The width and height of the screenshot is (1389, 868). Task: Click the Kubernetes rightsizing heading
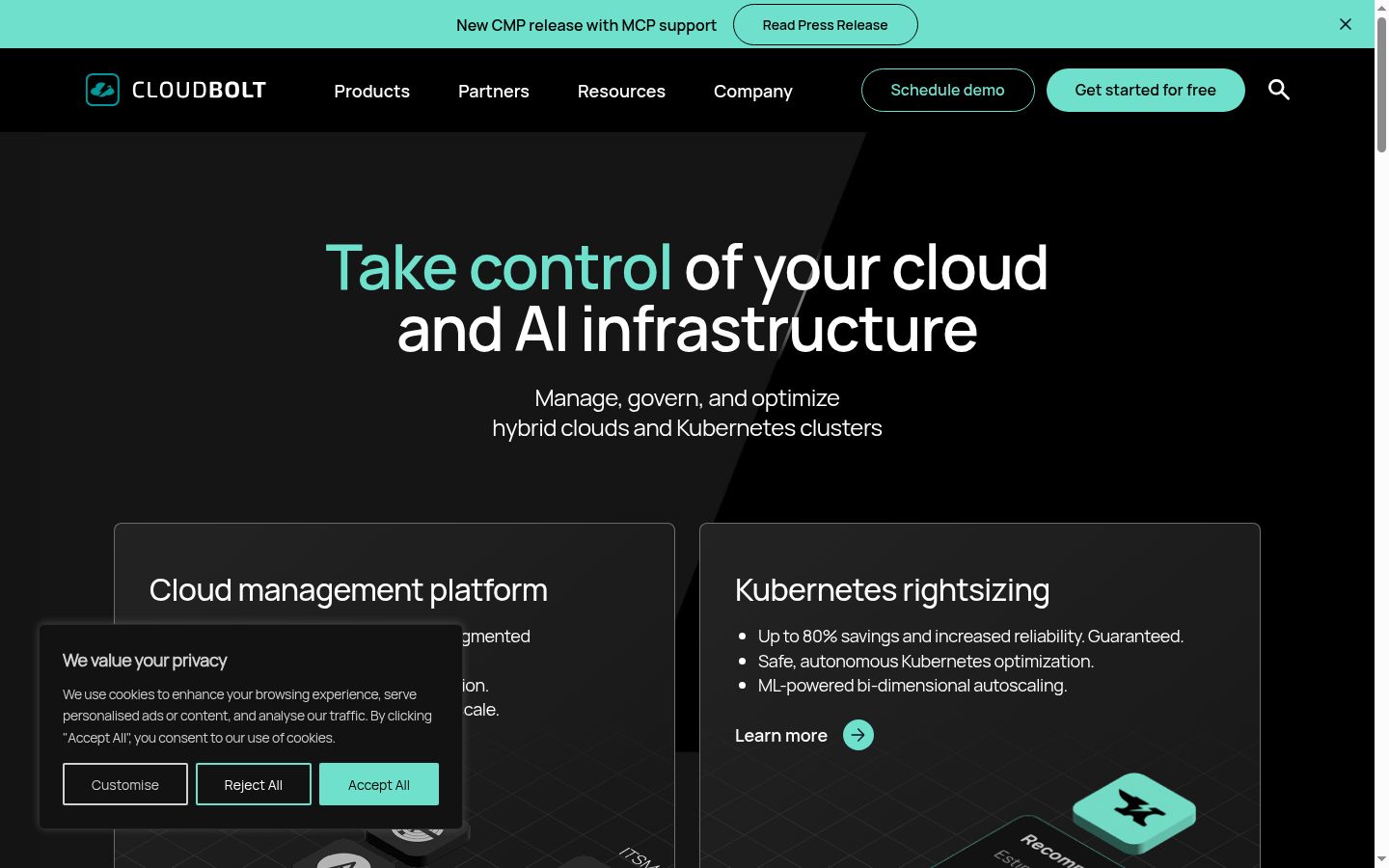tap(892, 590)
